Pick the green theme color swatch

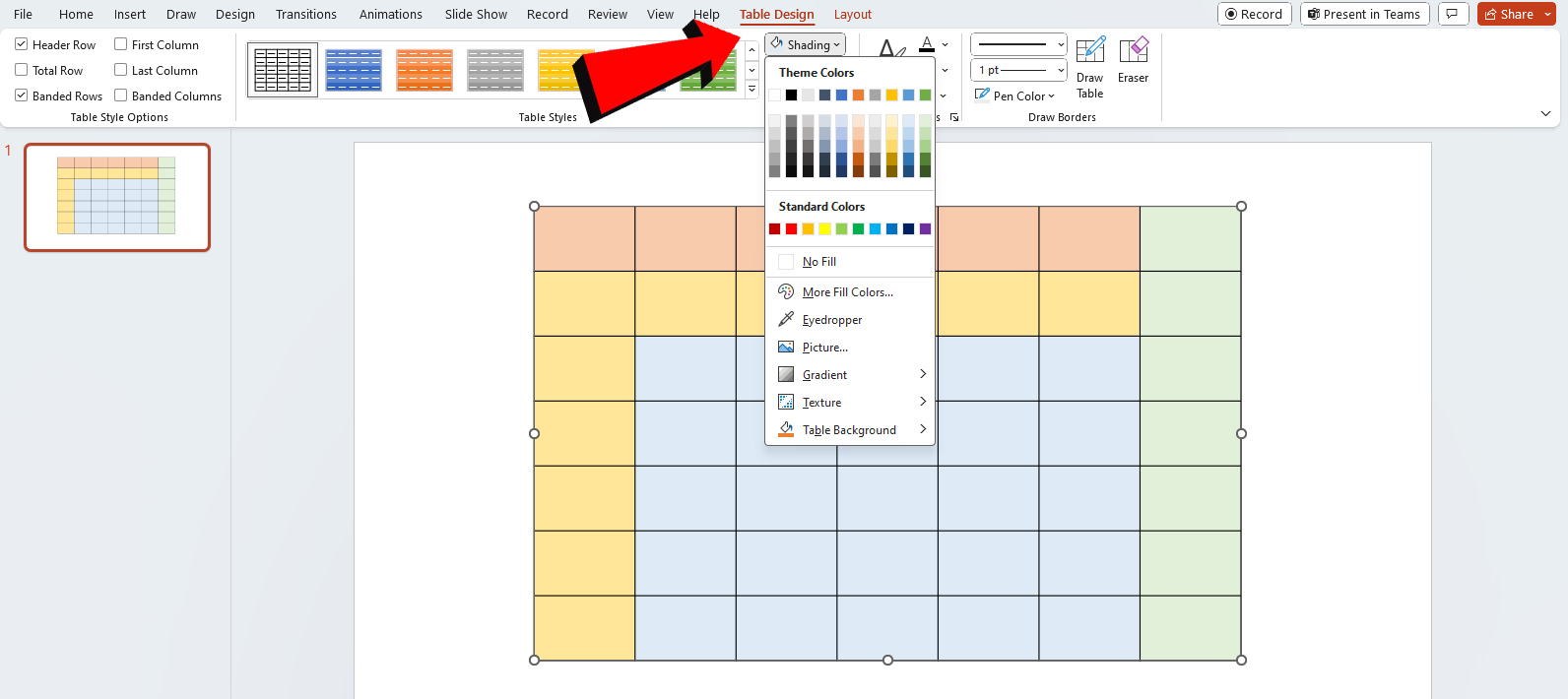pyautogui.click(x=925, y=95)
